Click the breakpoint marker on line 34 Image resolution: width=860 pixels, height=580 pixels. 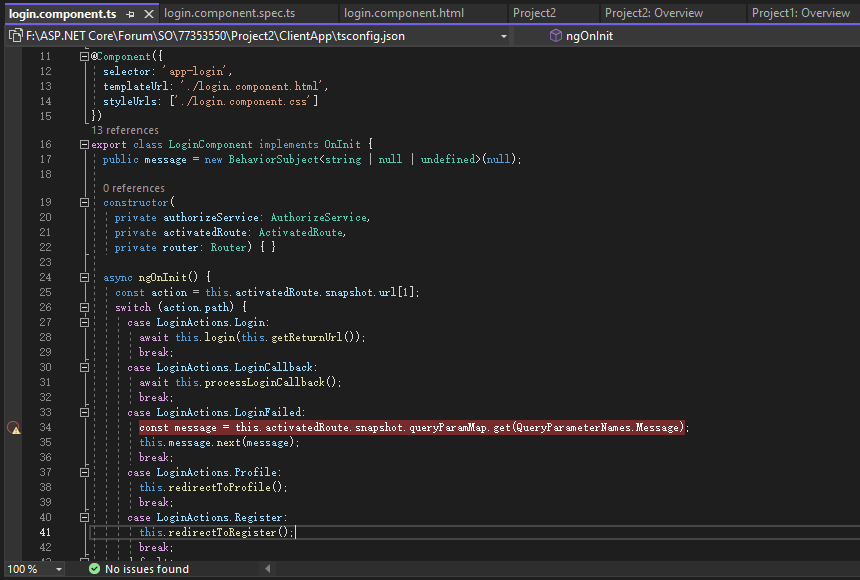coord(14,428)
